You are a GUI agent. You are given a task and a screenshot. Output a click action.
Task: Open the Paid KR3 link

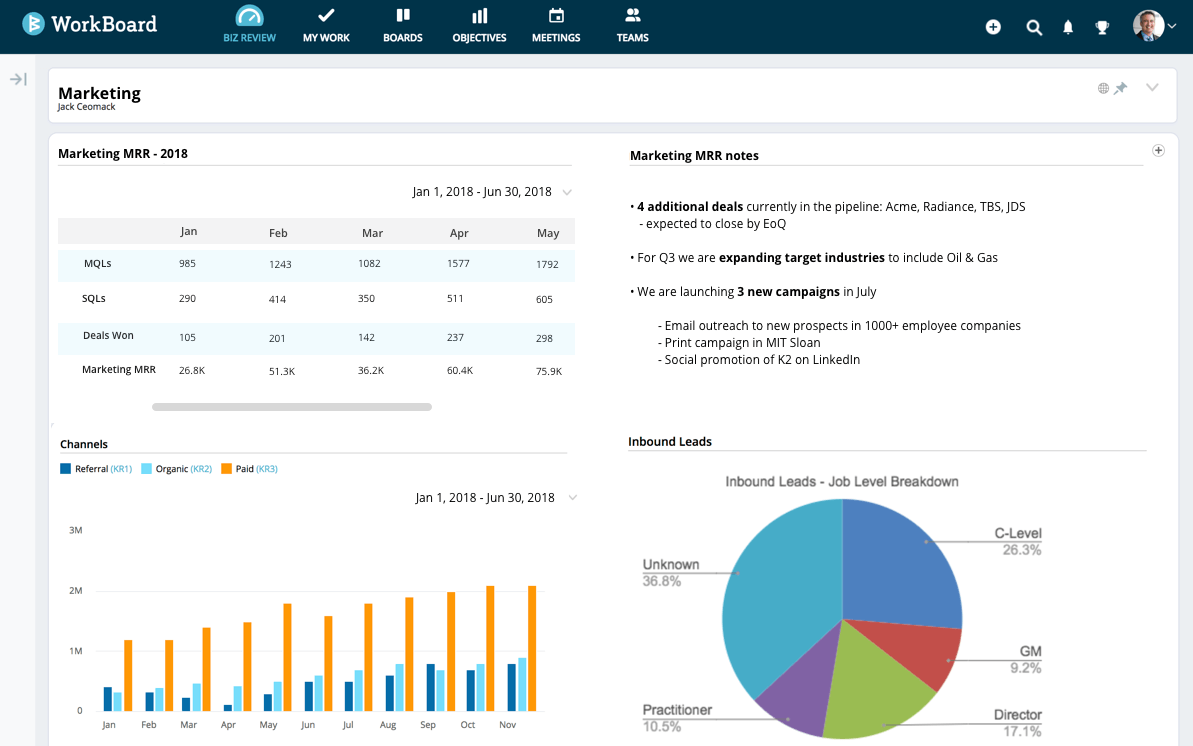tap(267, 469)
